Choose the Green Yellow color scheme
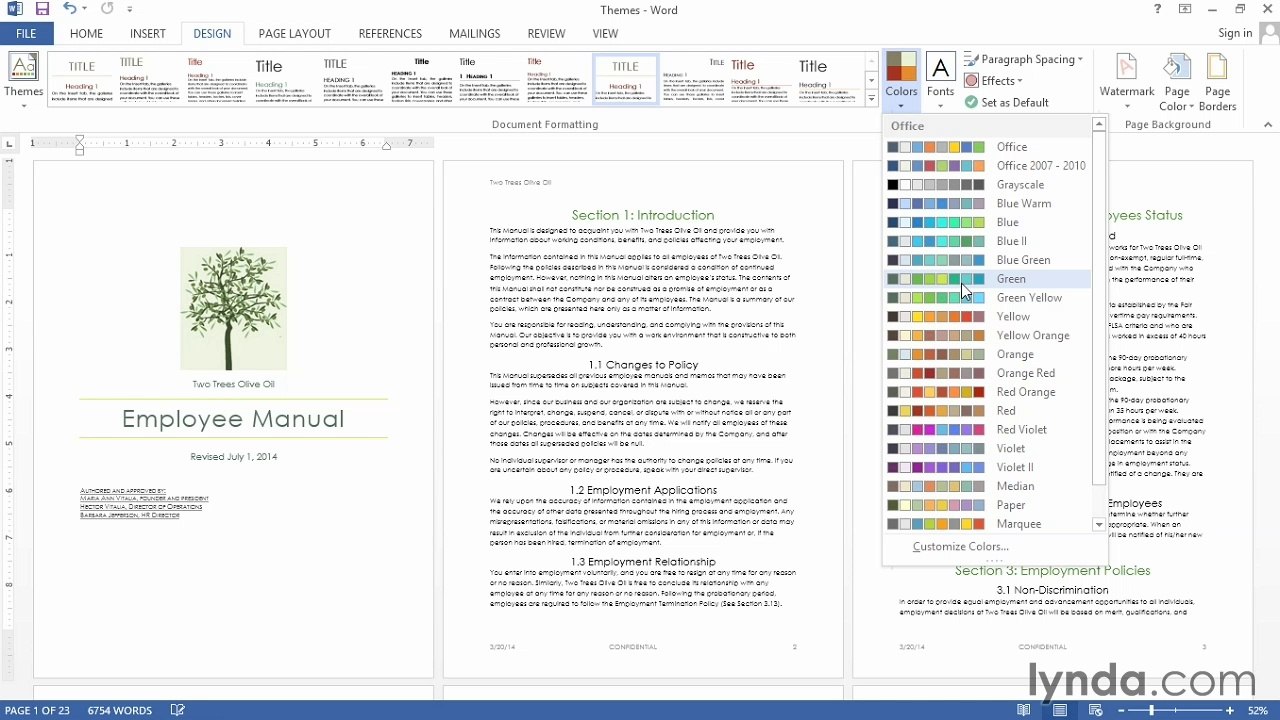Viewport: 1280px width, 720px height. [986, 298]
